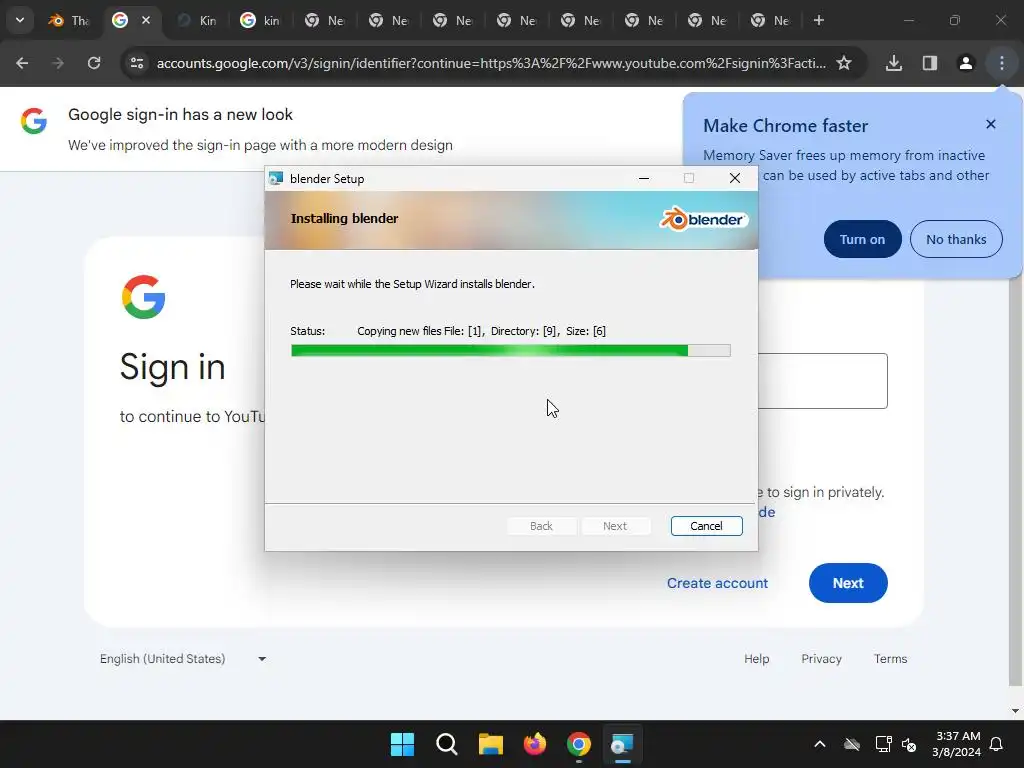Click the installer icon in taskbar

tap(622, 744)
